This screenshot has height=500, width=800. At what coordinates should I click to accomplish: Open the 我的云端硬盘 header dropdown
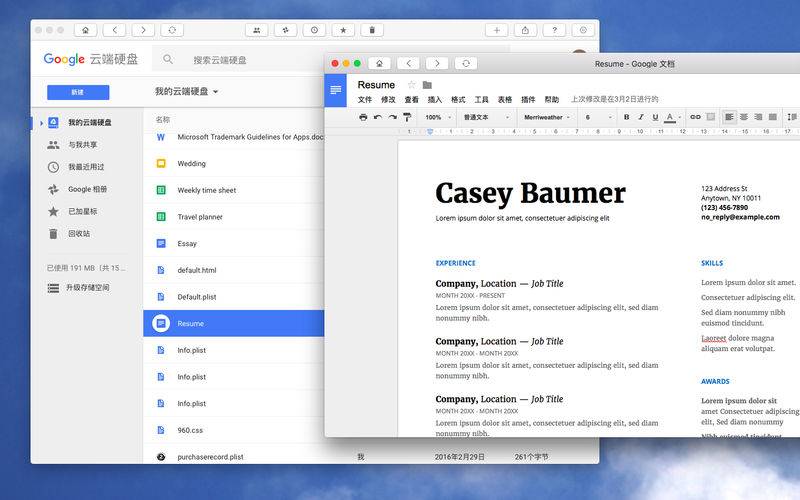[187, 91]
